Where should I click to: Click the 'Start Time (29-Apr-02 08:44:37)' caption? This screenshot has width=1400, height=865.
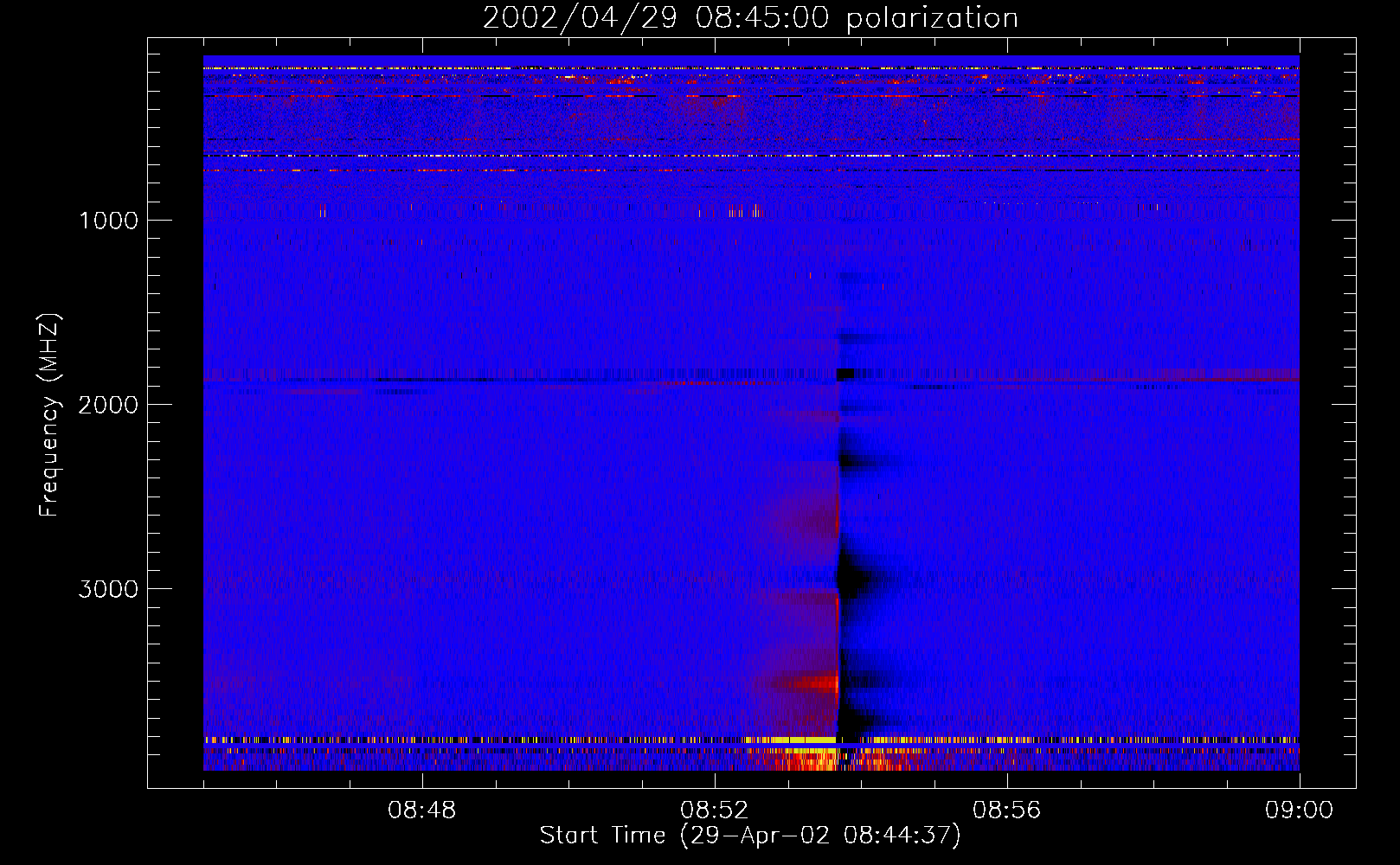click(x=750, y=836)
